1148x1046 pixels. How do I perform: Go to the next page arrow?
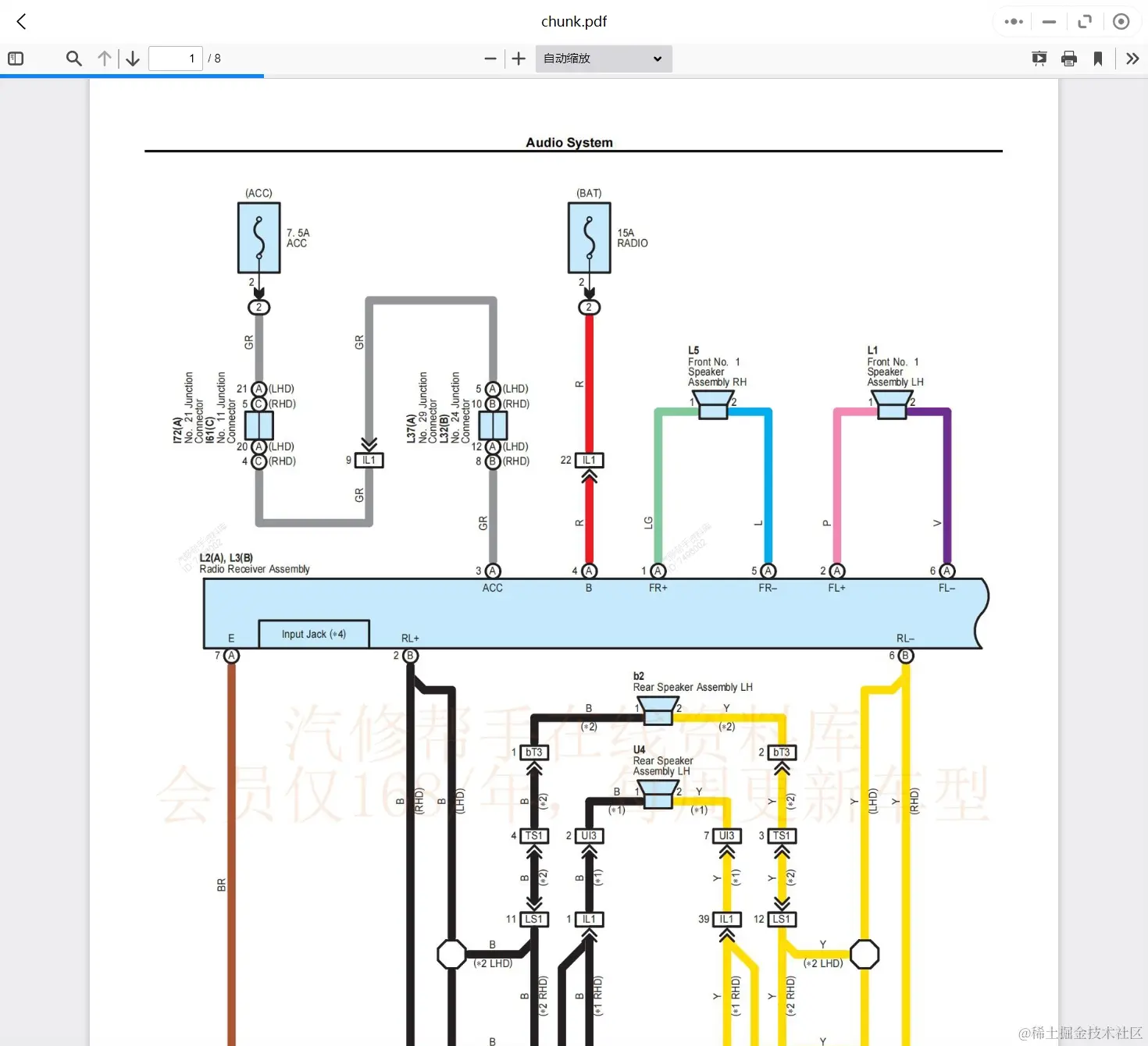pyautogui.click(x=133, y=59)
